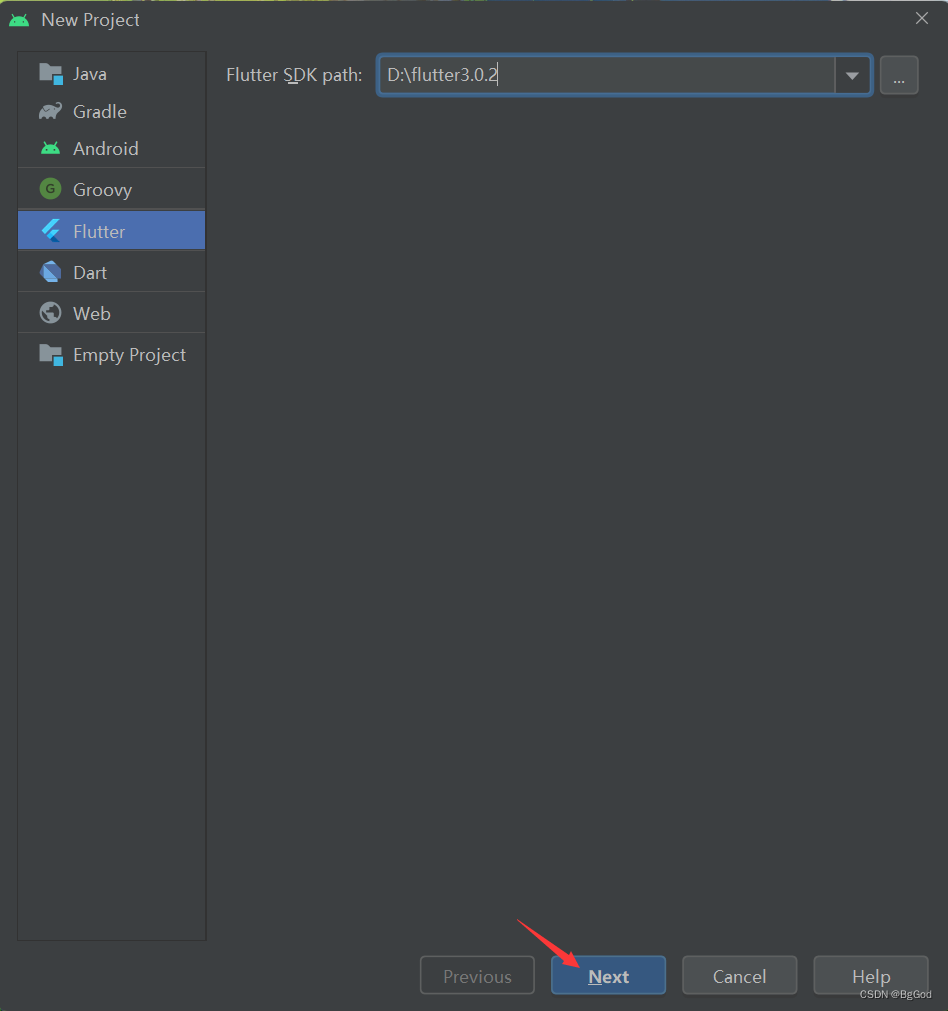Click the Flutter logo icon

coord(51,231)
